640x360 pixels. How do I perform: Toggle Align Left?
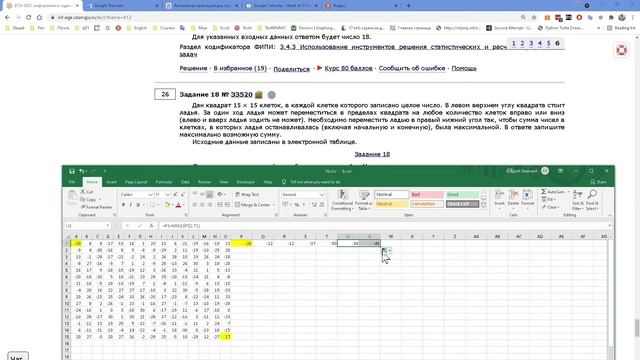point(195,205)
